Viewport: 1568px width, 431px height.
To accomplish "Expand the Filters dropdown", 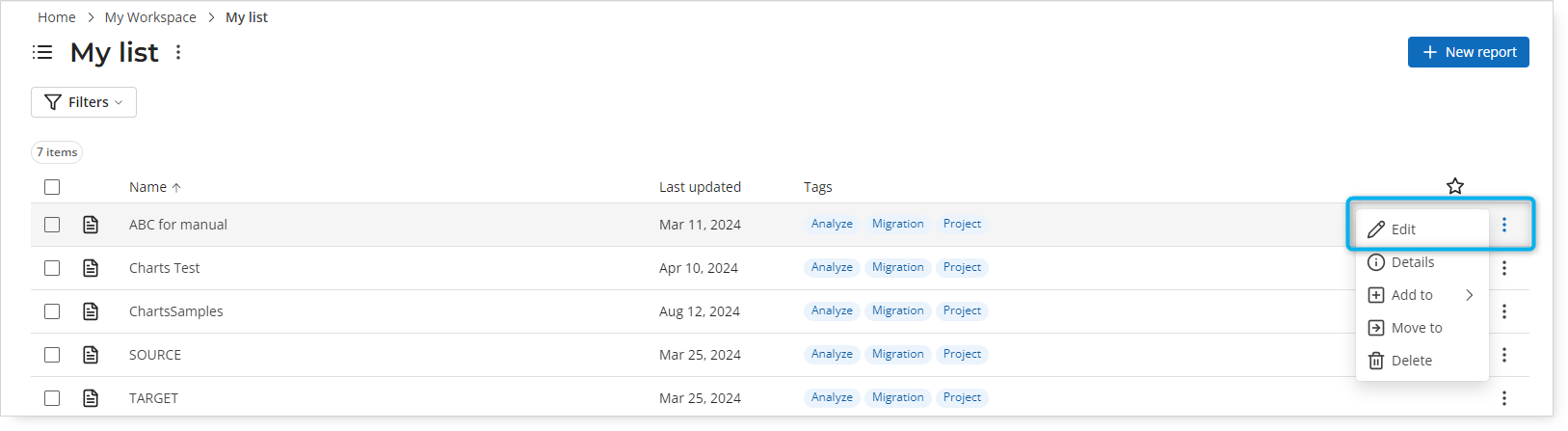I will coord(84,102).
